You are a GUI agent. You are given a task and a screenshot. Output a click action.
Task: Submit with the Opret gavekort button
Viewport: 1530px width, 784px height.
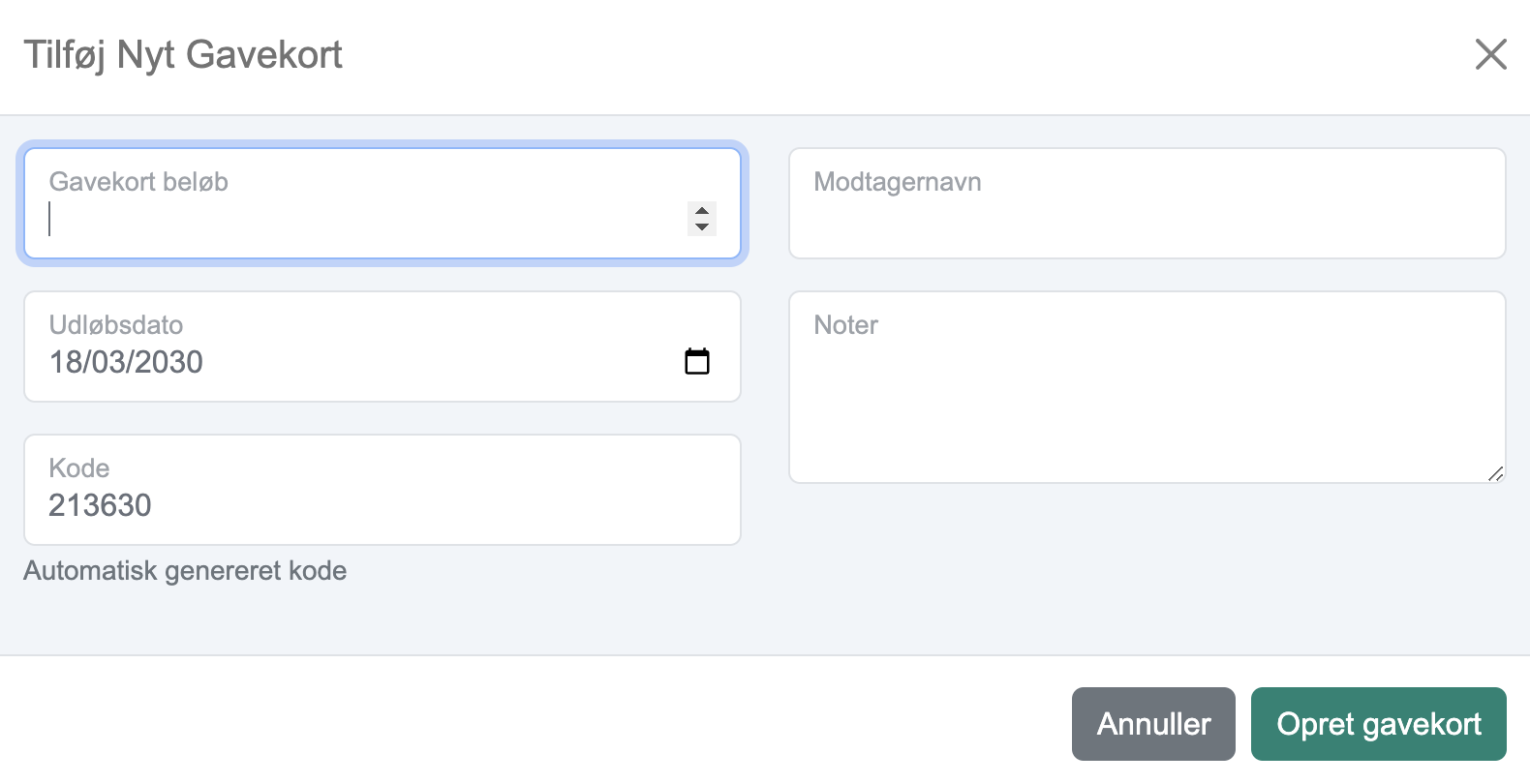(1379, 724)
